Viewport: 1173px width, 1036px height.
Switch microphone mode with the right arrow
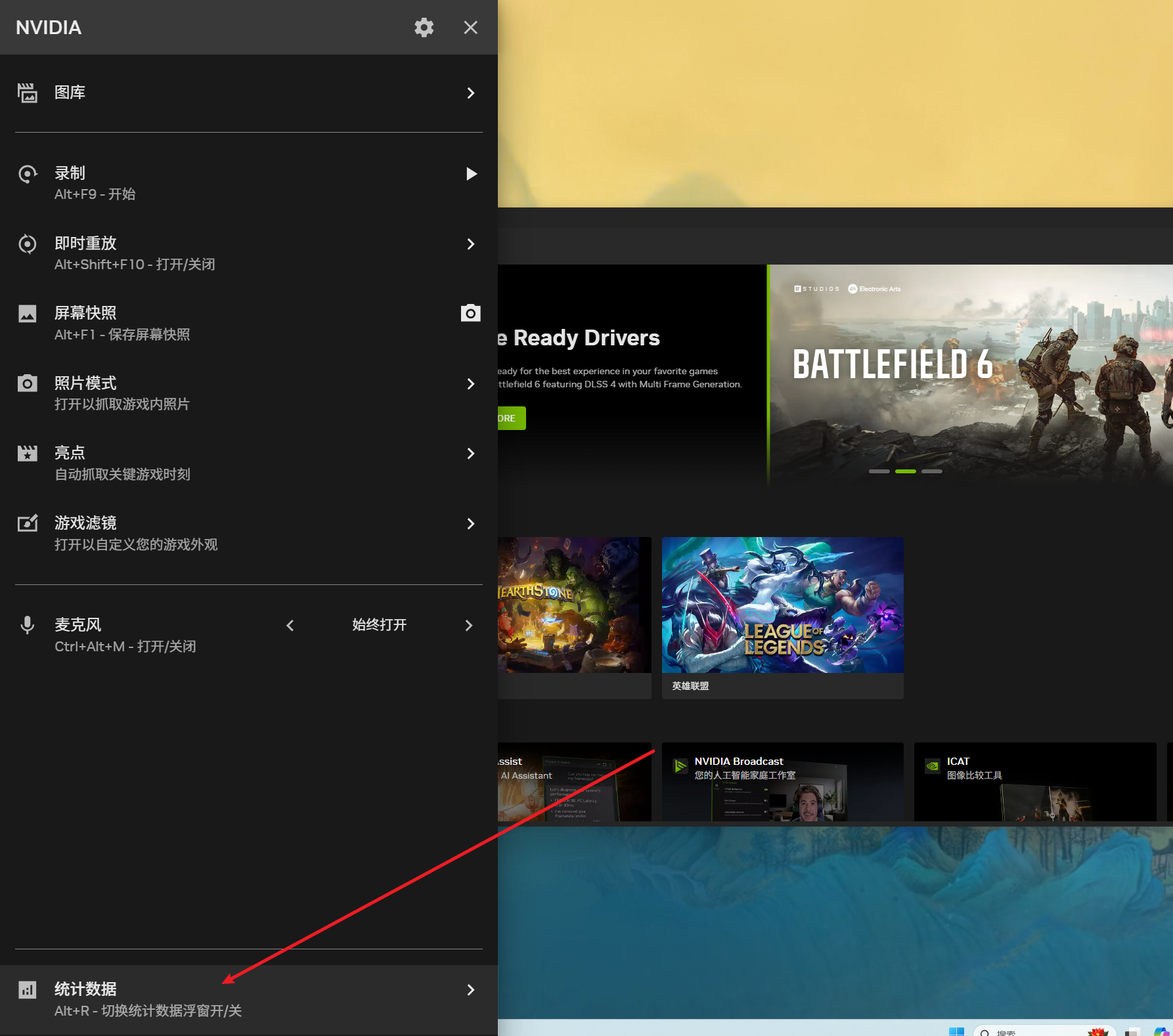coord(469,626)
